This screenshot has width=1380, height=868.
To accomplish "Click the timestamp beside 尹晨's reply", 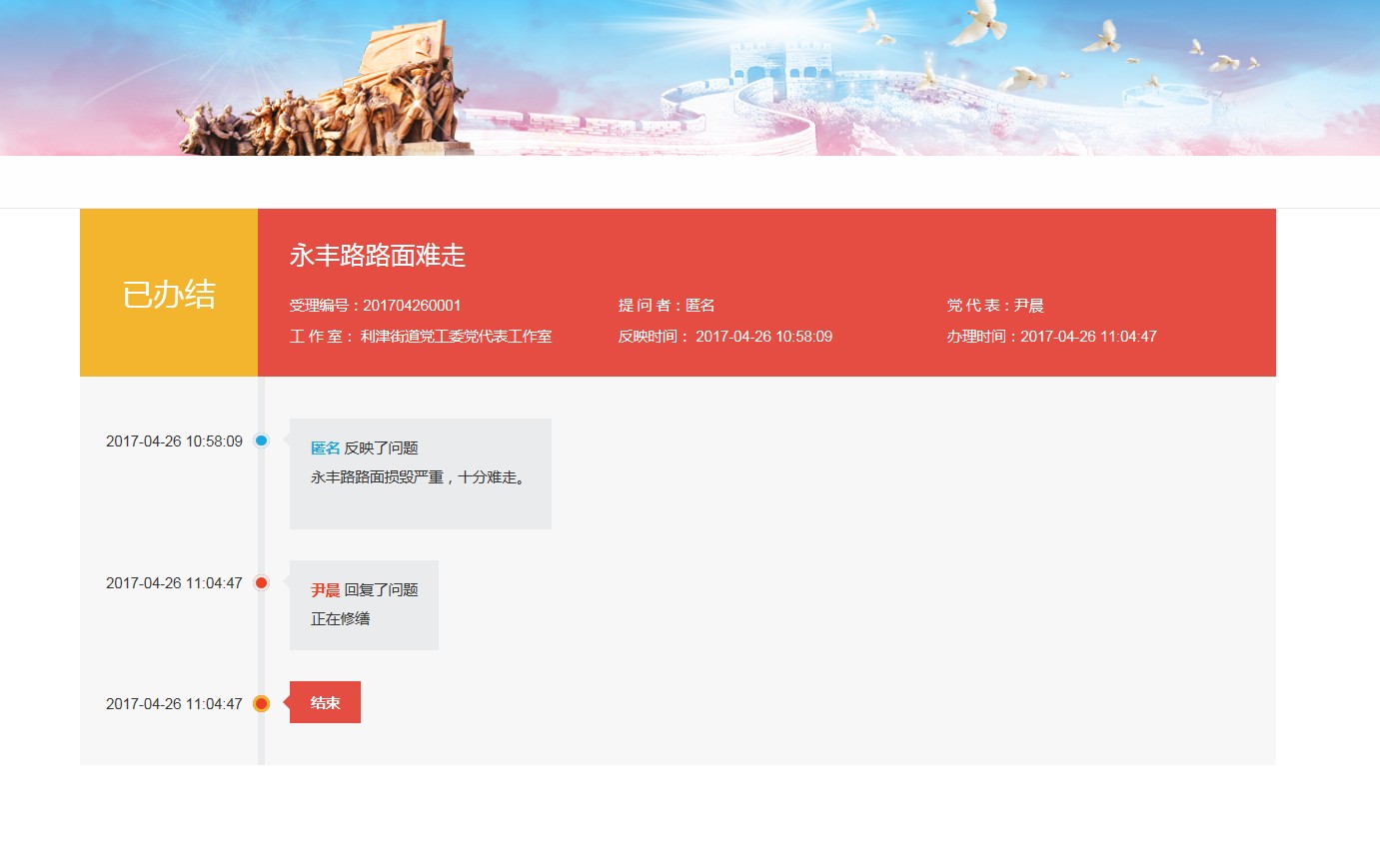I will pos(174,583).
